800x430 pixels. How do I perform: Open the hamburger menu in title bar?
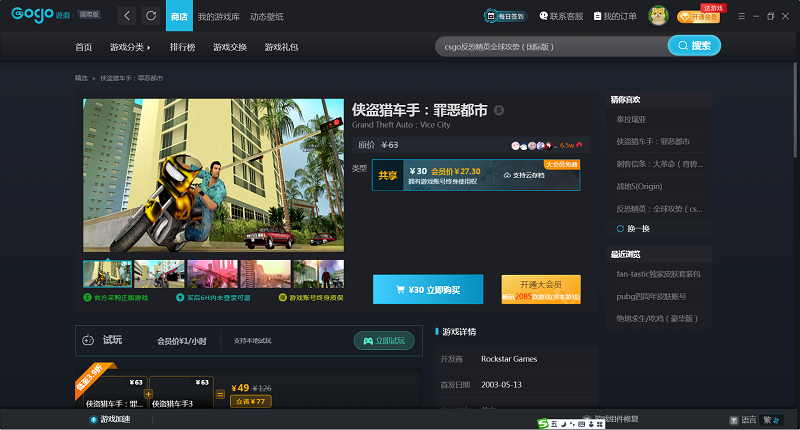pos(741,16)
